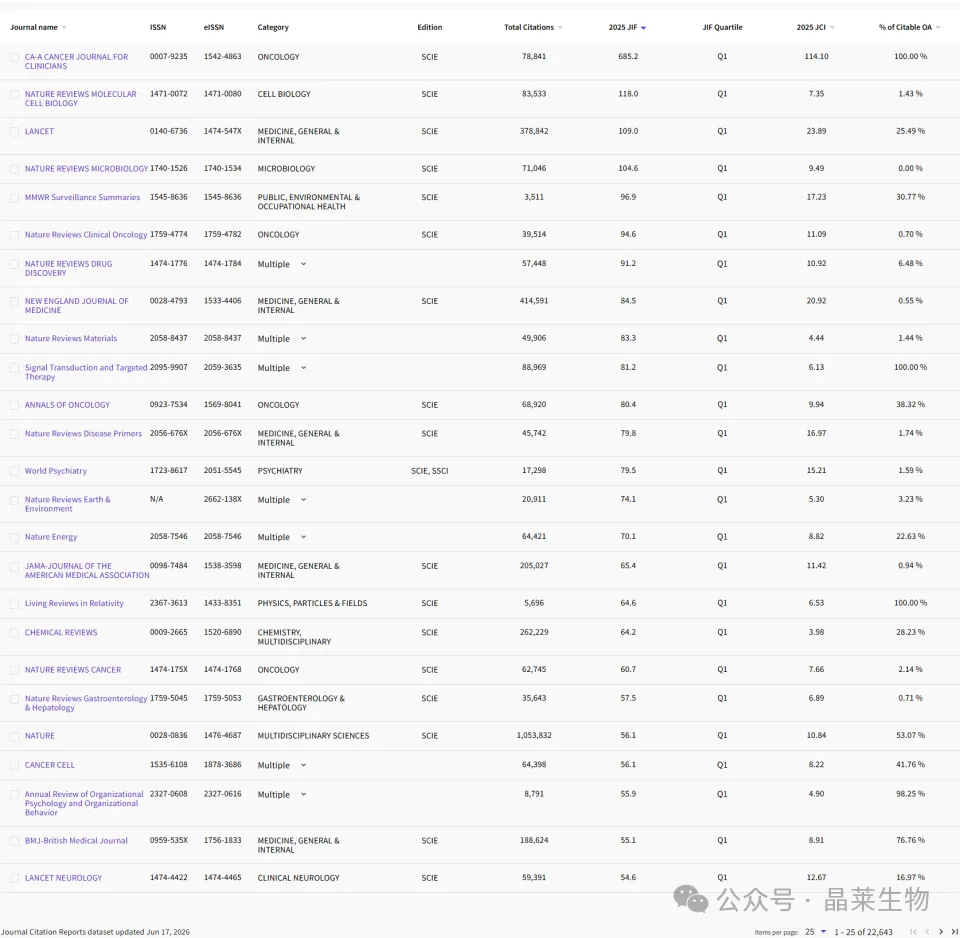The image size is (960, 938).
Task: Expand Multiple categories for Signal Transduction row
Action: click(x=303, y=368)
